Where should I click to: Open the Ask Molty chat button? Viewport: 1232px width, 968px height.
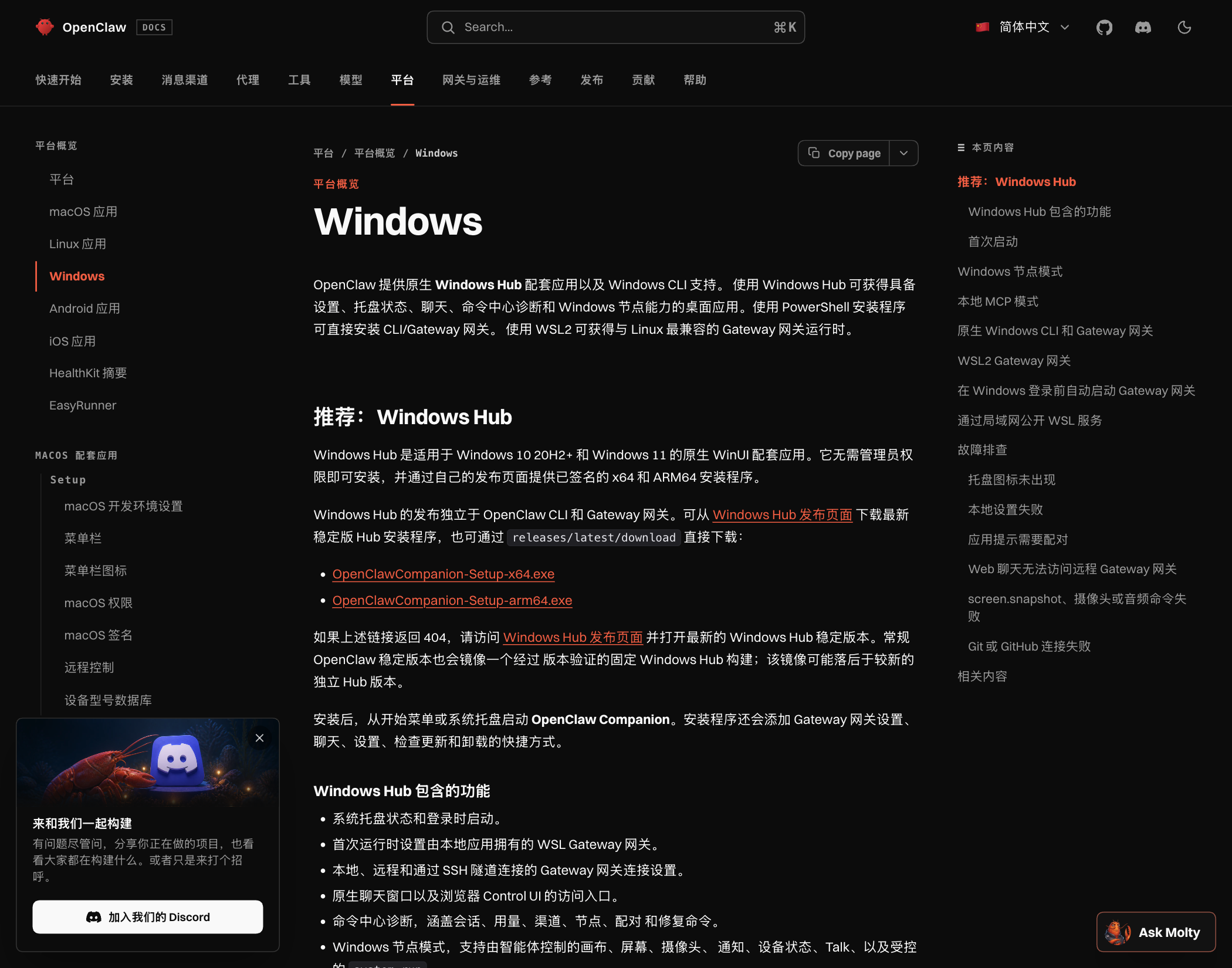coord(1156,932)
